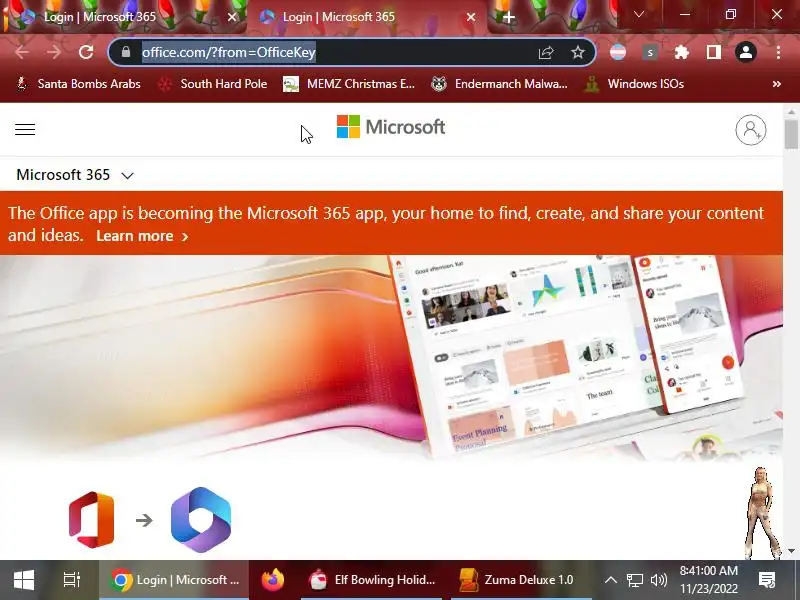This screenshot has height=600, width=800.
Task: Click the sign-in account icon
Action: (x=751, y=130)
